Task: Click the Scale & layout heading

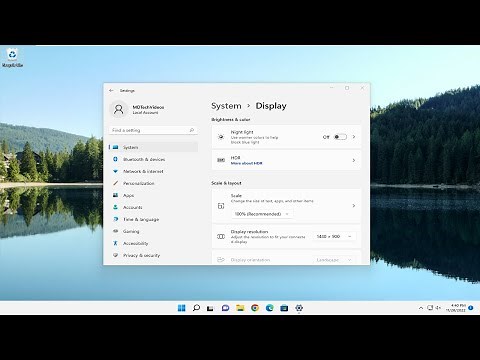Action: pos(226,183)
